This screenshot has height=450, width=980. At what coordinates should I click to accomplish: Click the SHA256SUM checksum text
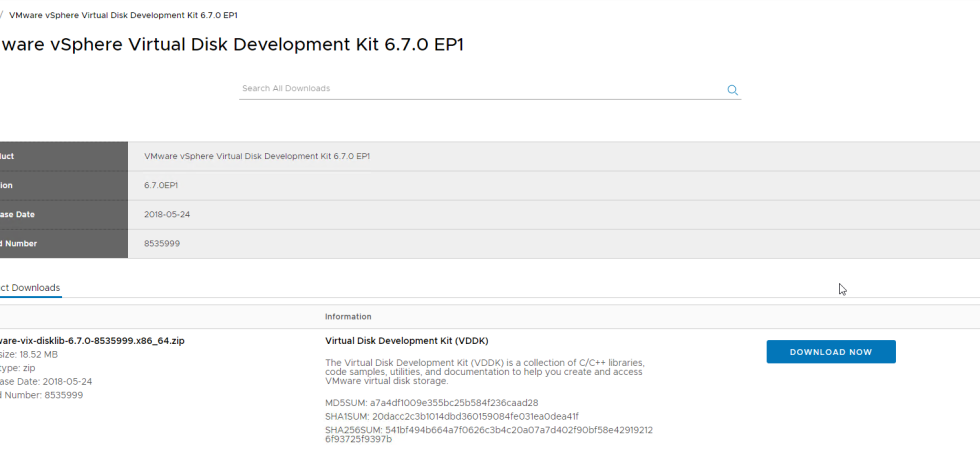pos(489,434)
